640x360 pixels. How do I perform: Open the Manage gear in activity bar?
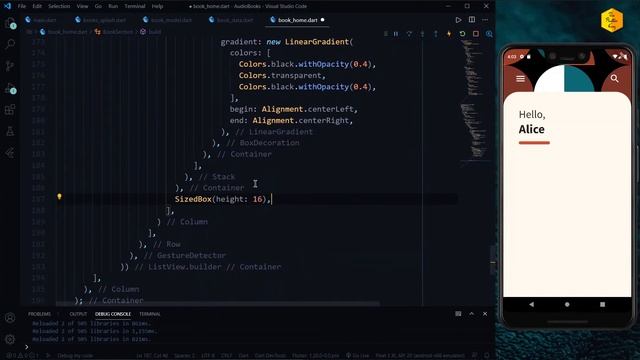[x=10, y=339]
